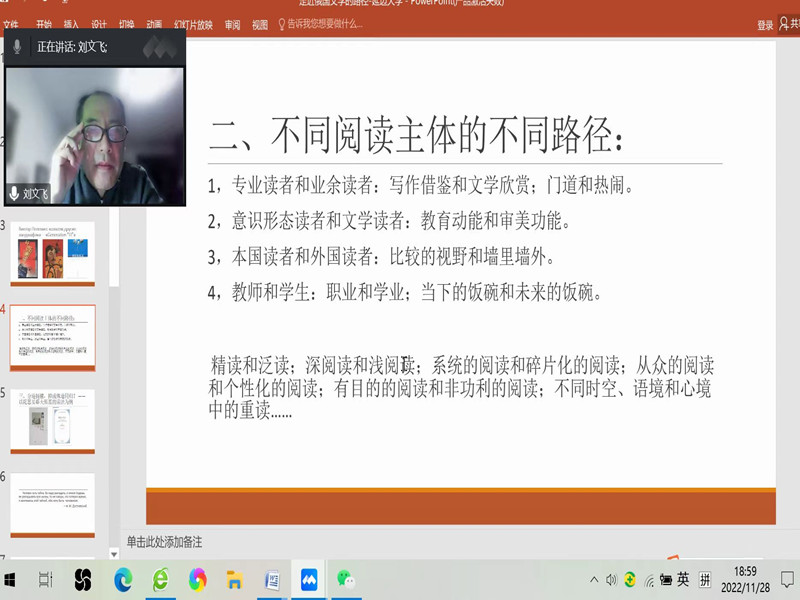Open Tencent Meeting from the taskbar

(x=309, y=579)
